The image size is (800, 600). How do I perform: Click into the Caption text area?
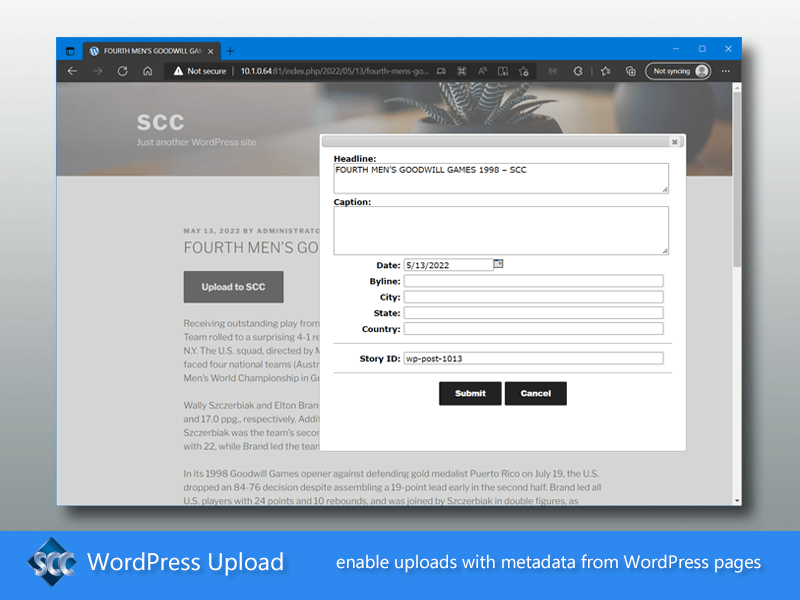(x=501, y=230)
